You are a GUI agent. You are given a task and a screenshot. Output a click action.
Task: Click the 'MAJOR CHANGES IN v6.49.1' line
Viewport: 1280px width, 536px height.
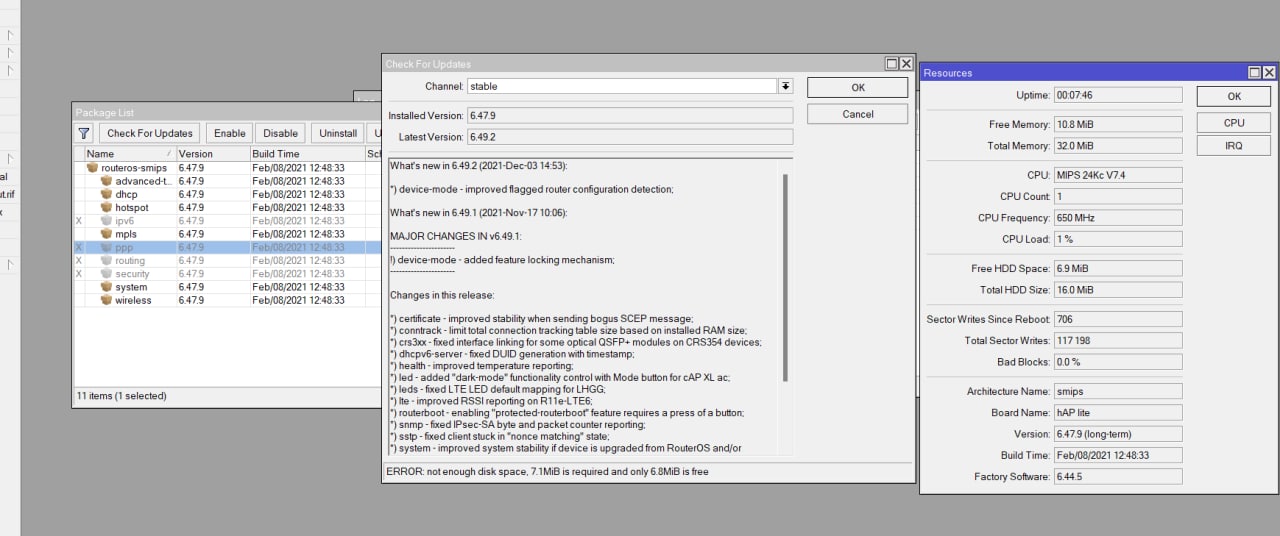(x=455, y=236)
